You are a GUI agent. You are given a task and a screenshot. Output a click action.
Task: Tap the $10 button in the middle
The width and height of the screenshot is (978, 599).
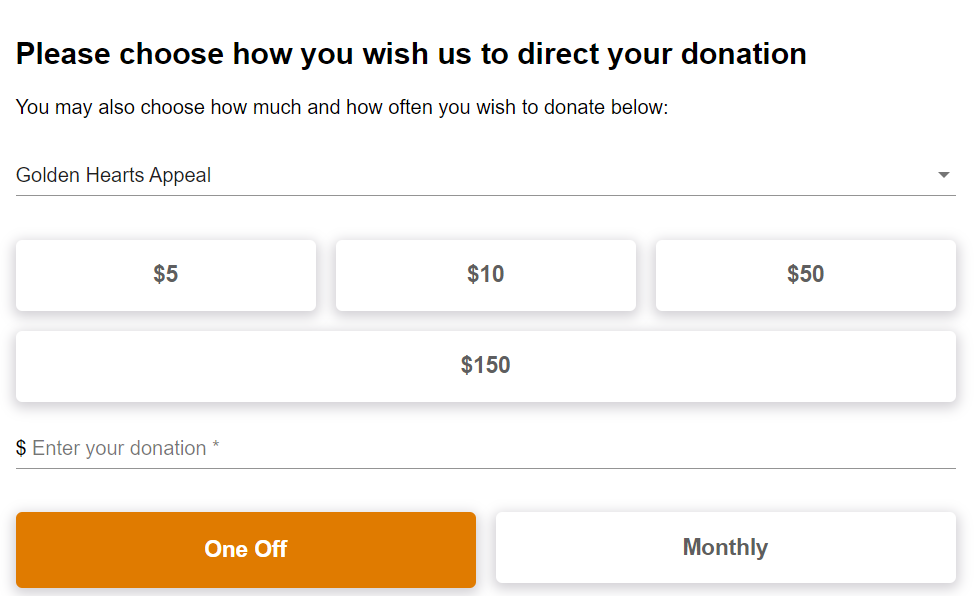point(486,274)
